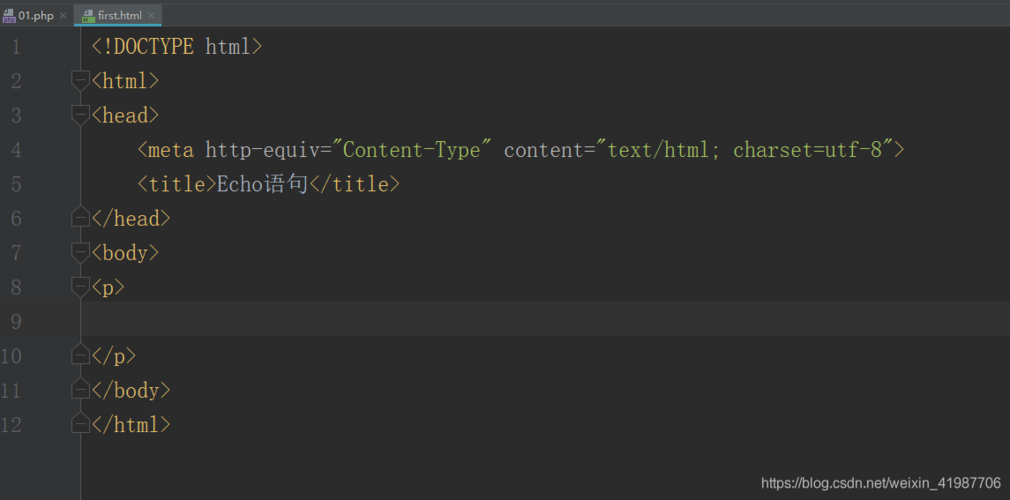Click the "text/html; charset=utf-8" value
The height and width of the screenshot is (500, 1010).
(x=744, y=150)
